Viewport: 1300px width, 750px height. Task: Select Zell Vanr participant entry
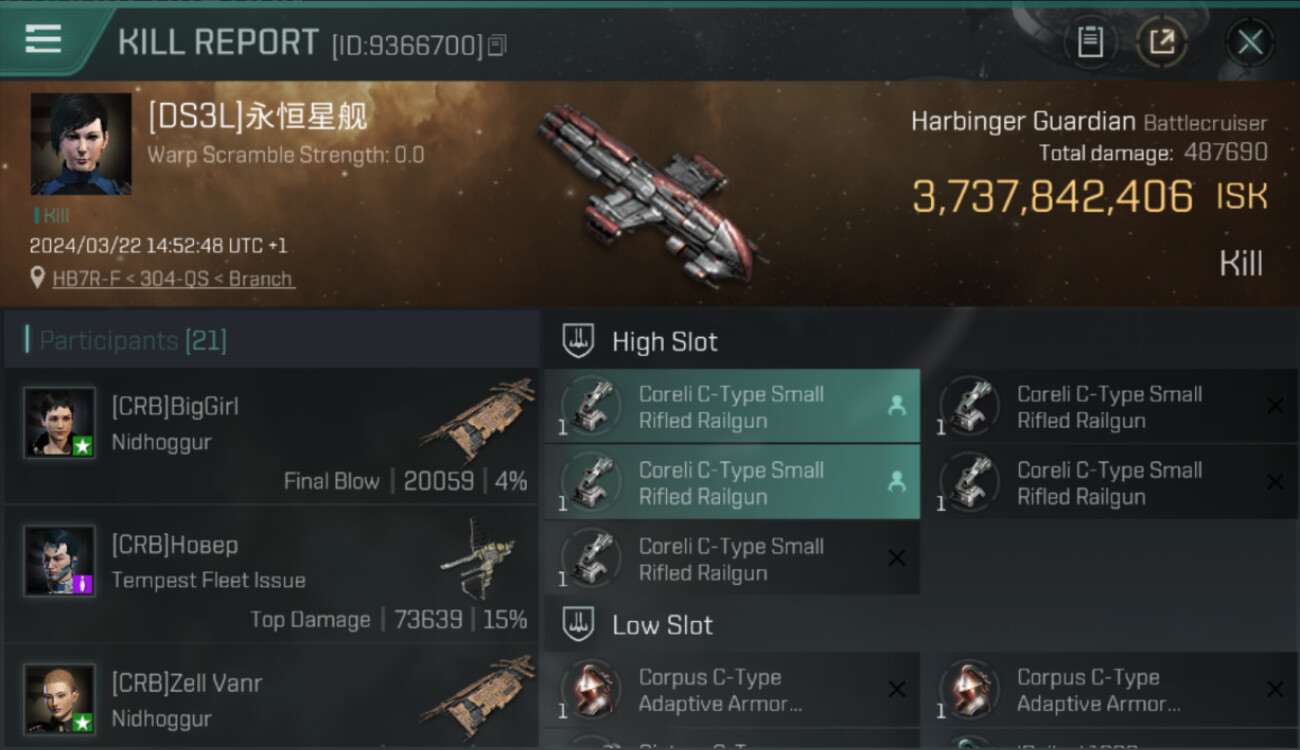pos(270,699)
